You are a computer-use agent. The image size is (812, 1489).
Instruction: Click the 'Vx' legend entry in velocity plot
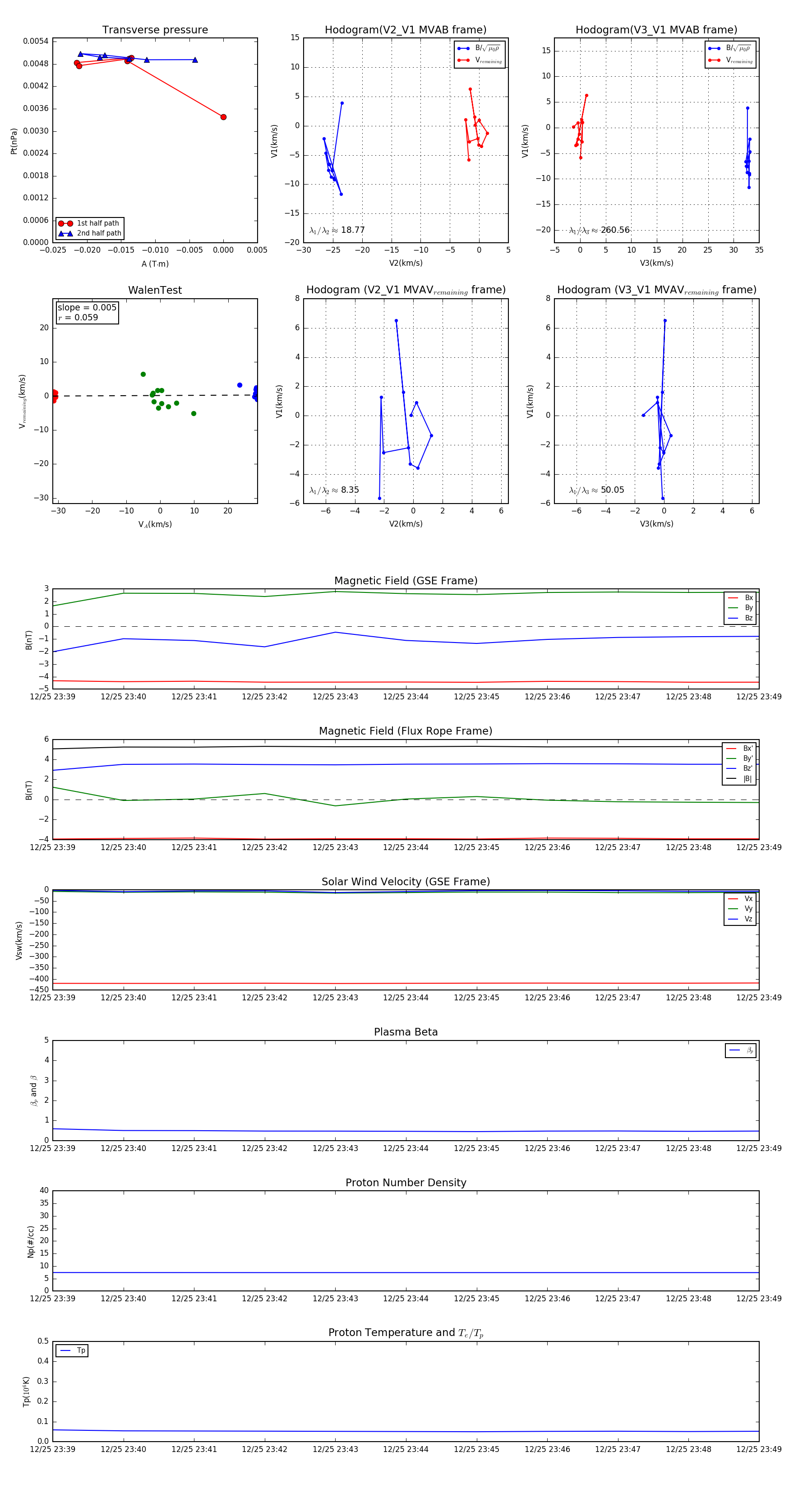pyautogui.click(x=741, y=899)
